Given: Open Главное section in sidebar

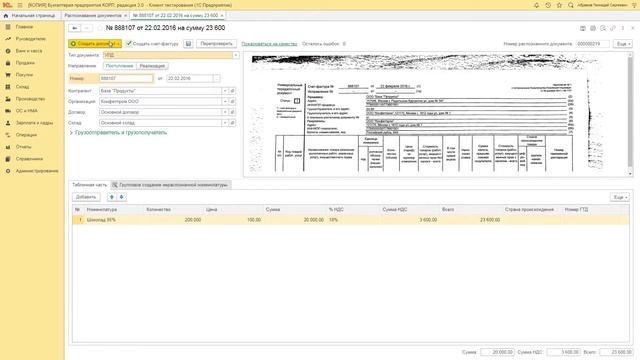Looking at the screenshot, I should [x=24, y=27].
